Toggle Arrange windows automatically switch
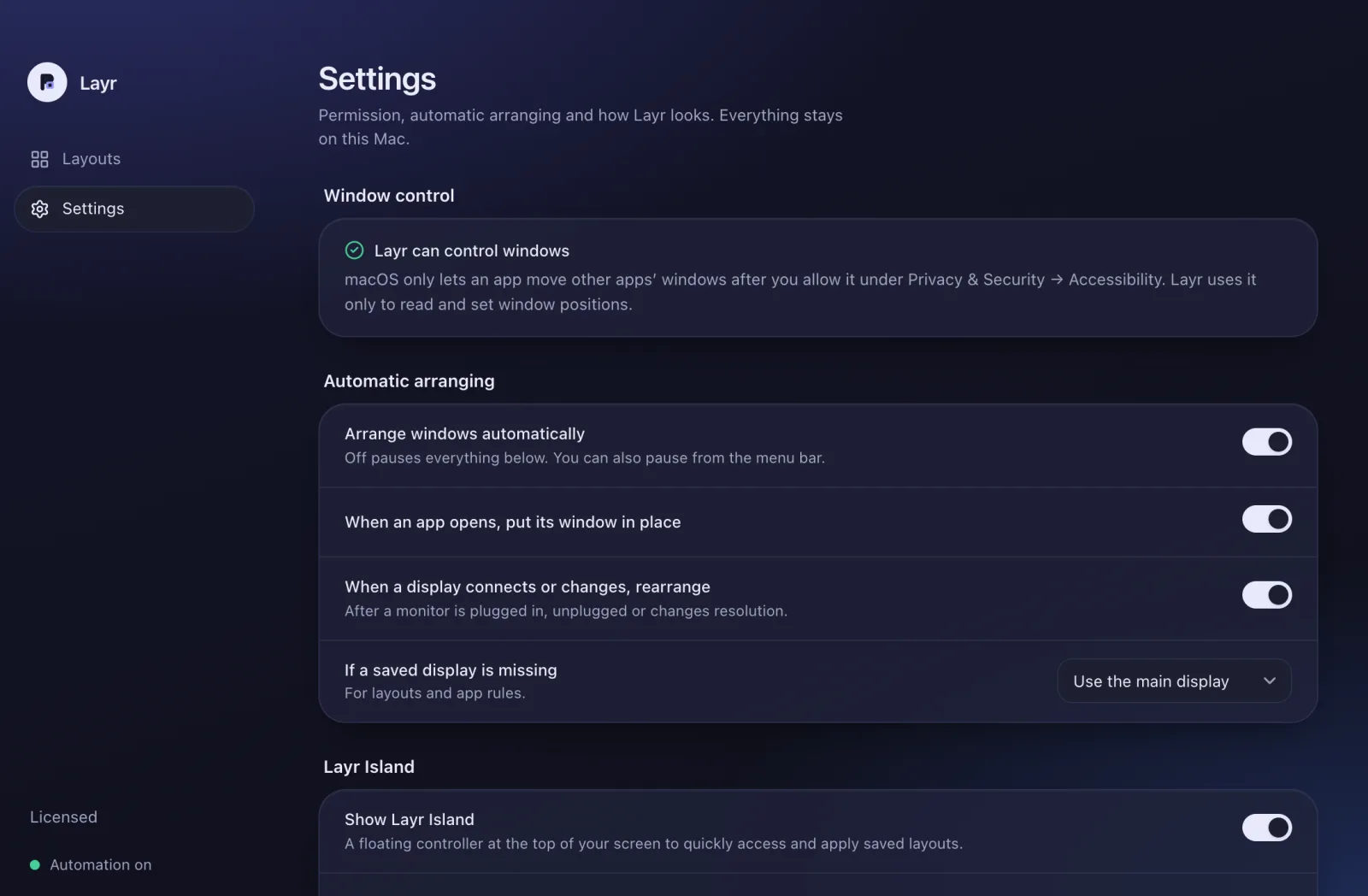Screen dimensions: 1368x896 [x=1266, y=442]
